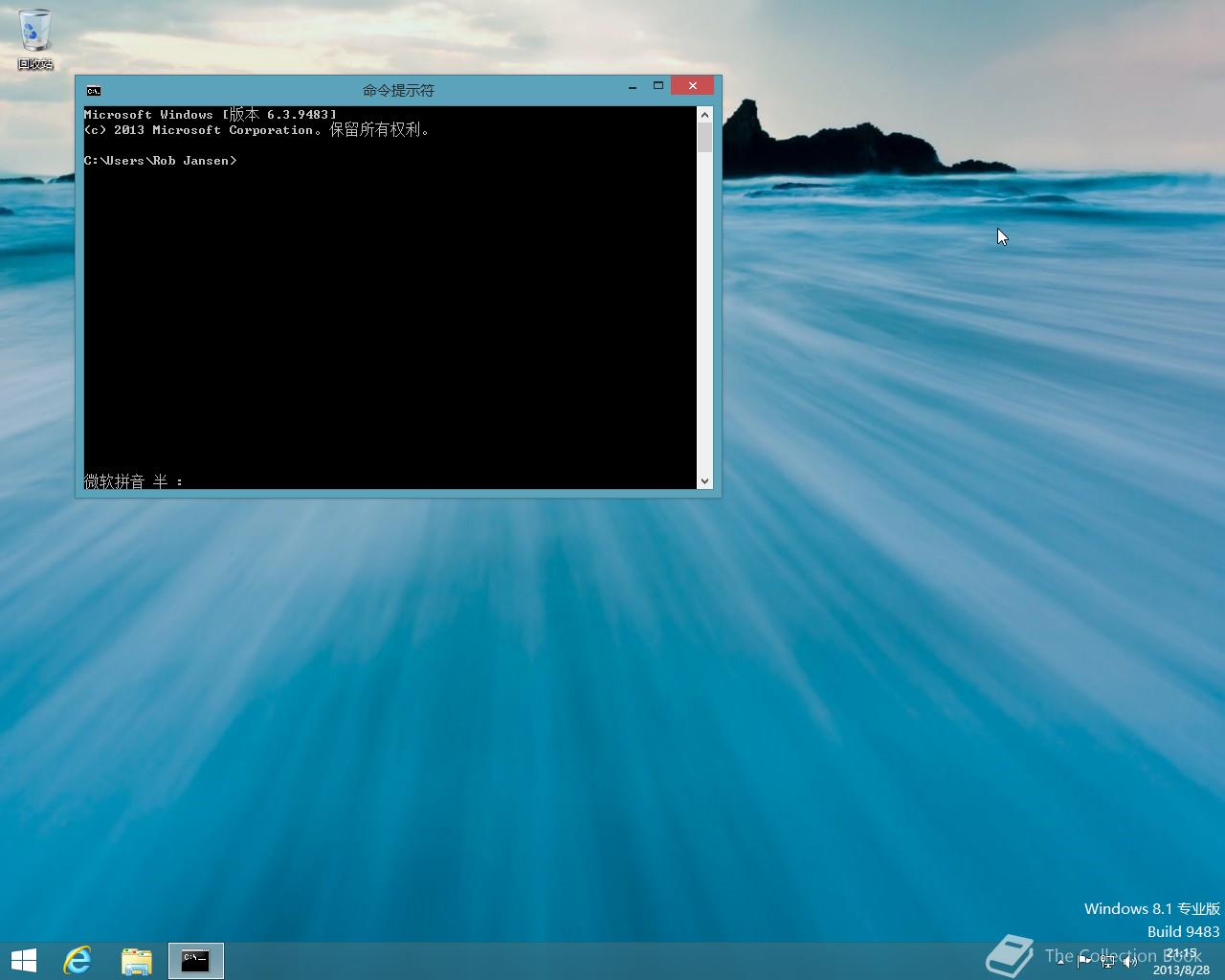The image size is (1225, 980).
Task: Click the 微软拼音 半 IME status line
Action: [x=134, y=481]
